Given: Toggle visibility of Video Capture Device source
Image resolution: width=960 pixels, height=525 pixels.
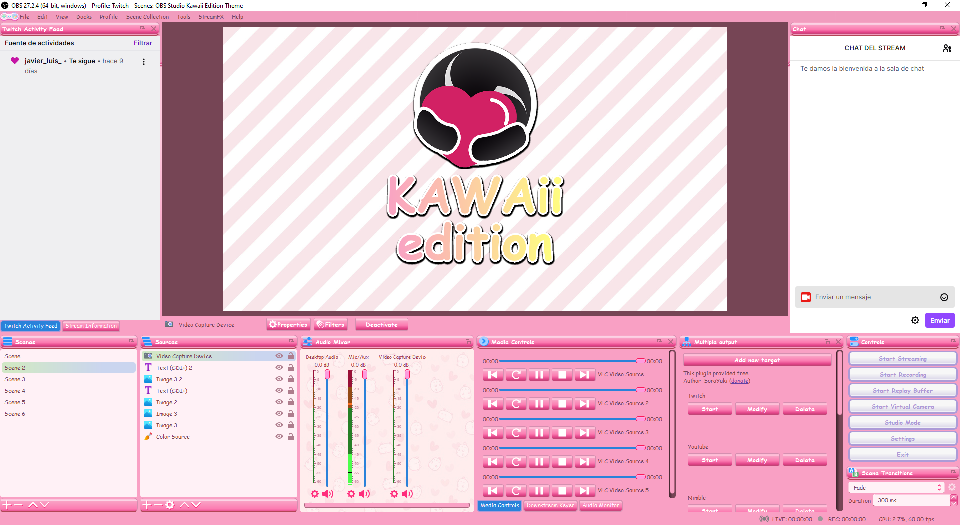Looking at the screenshot, I should (x=279, y=356).
